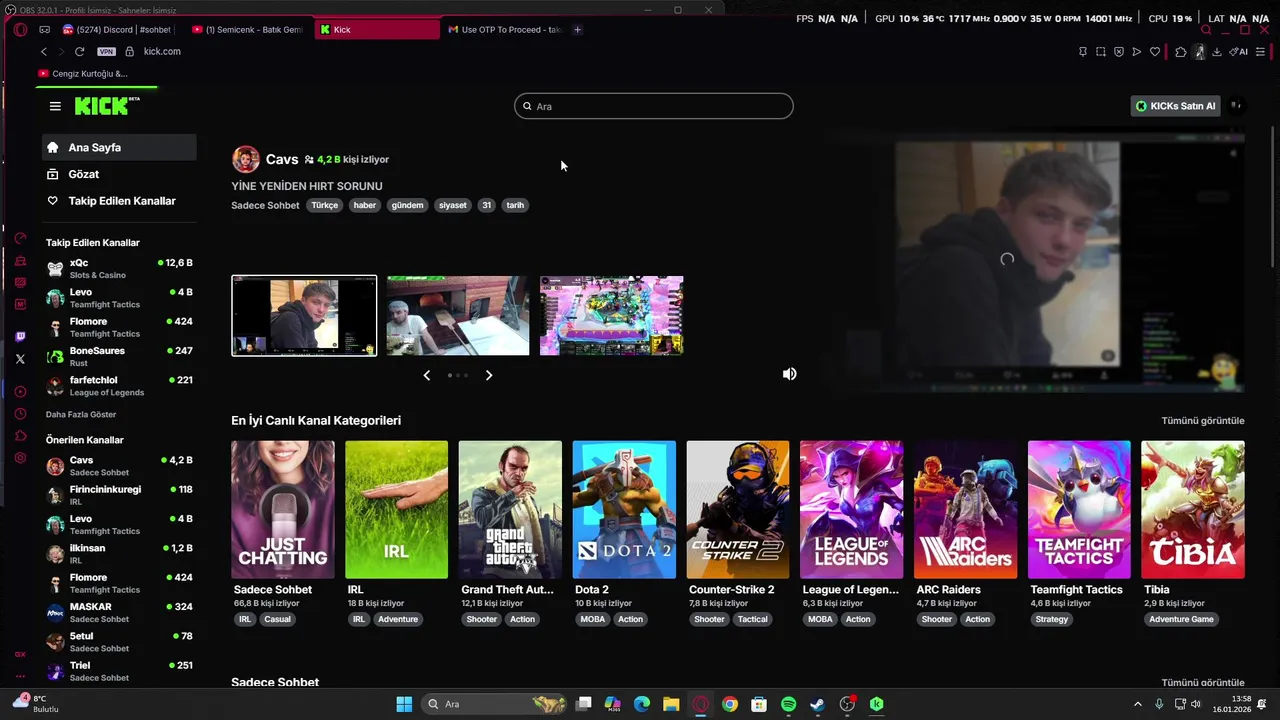Open farfetchlol channel
The image size is (1280, 720).
point(119,386)
